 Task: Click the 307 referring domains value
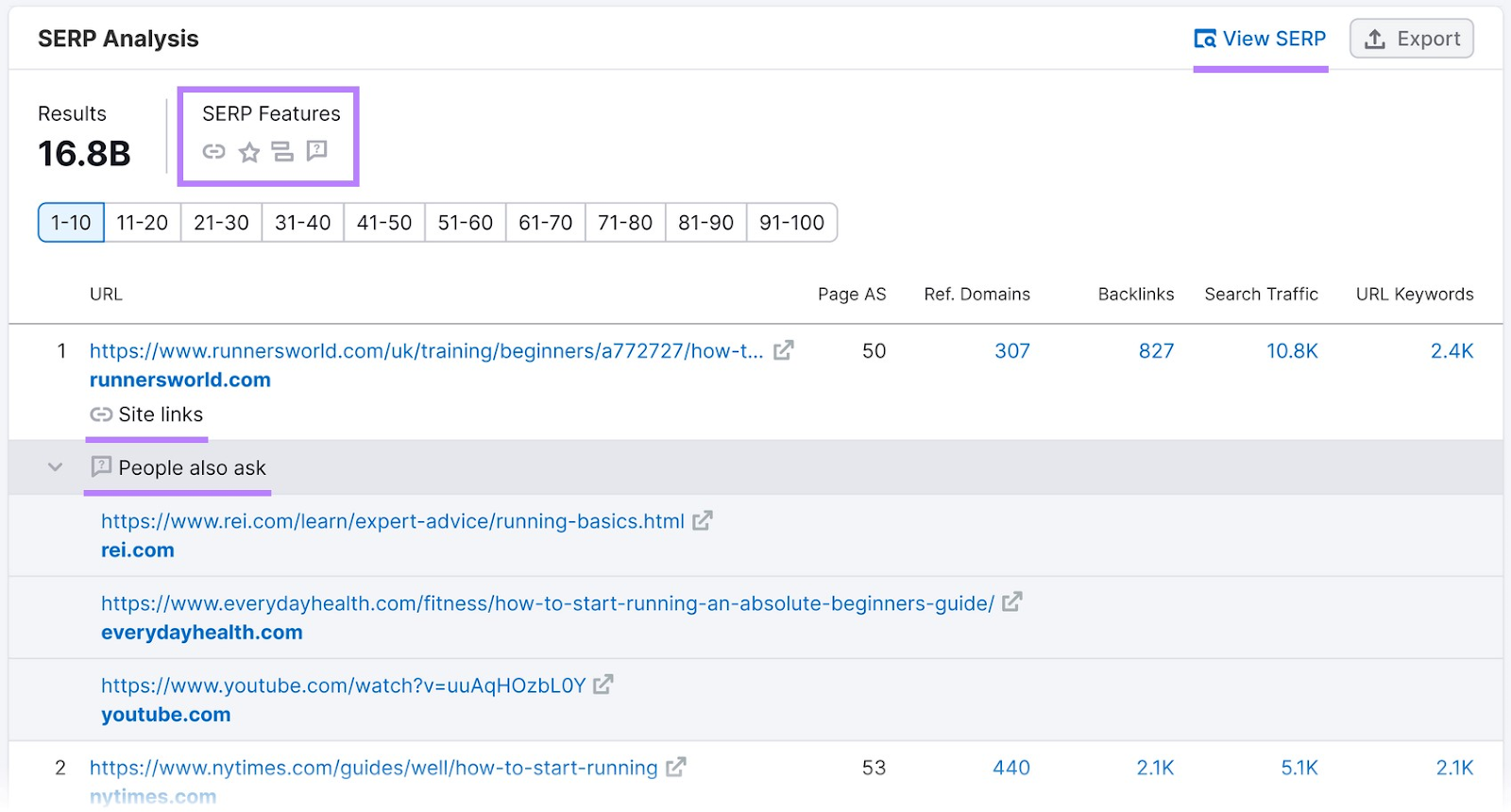click(x=1011, y=351)
